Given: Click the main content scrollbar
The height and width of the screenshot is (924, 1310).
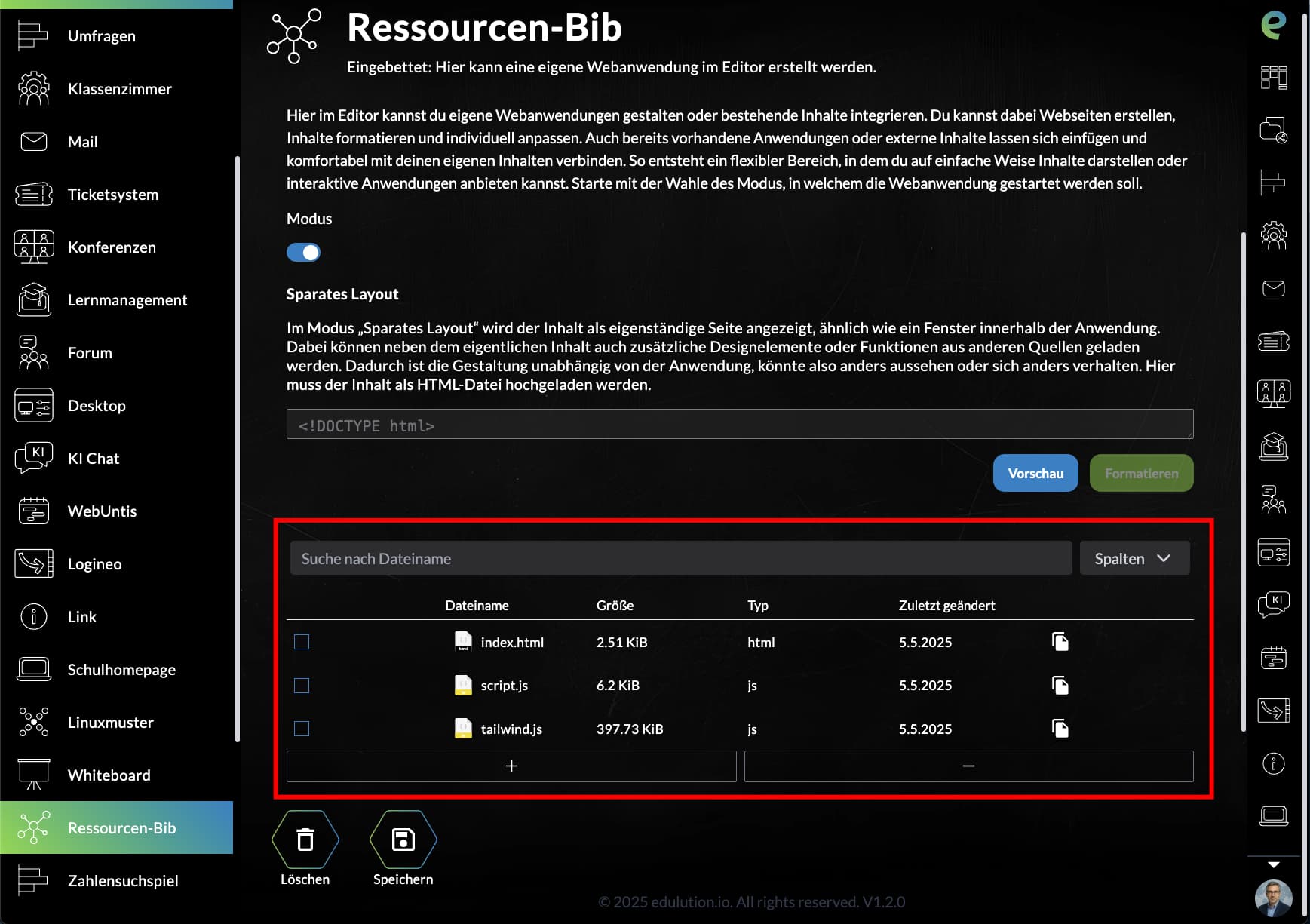Looking at the screenshot, I should point(1243,481).
